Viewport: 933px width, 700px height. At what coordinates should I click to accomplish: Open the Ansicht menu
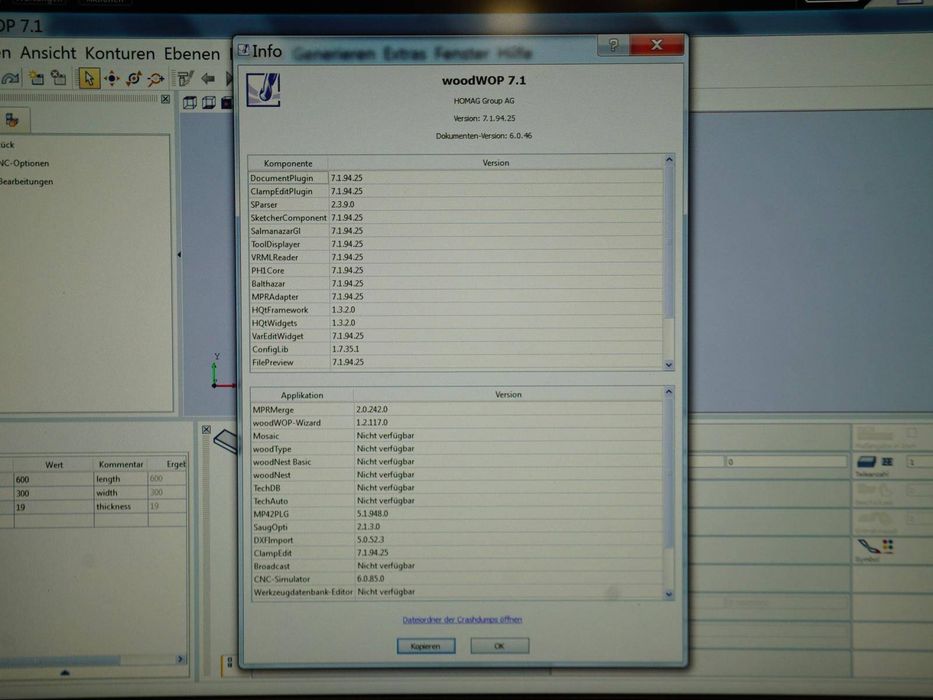48,53
